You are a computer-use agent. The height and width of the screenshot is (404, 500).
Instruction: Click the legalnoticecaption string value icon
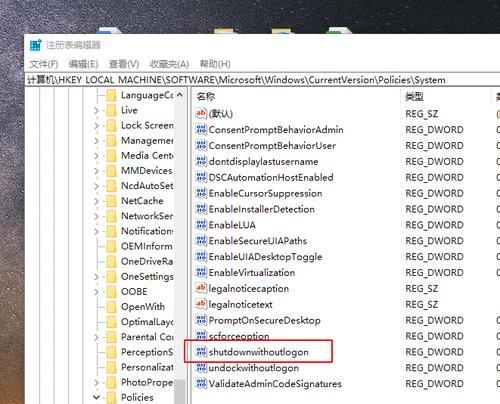pos(201,288)
